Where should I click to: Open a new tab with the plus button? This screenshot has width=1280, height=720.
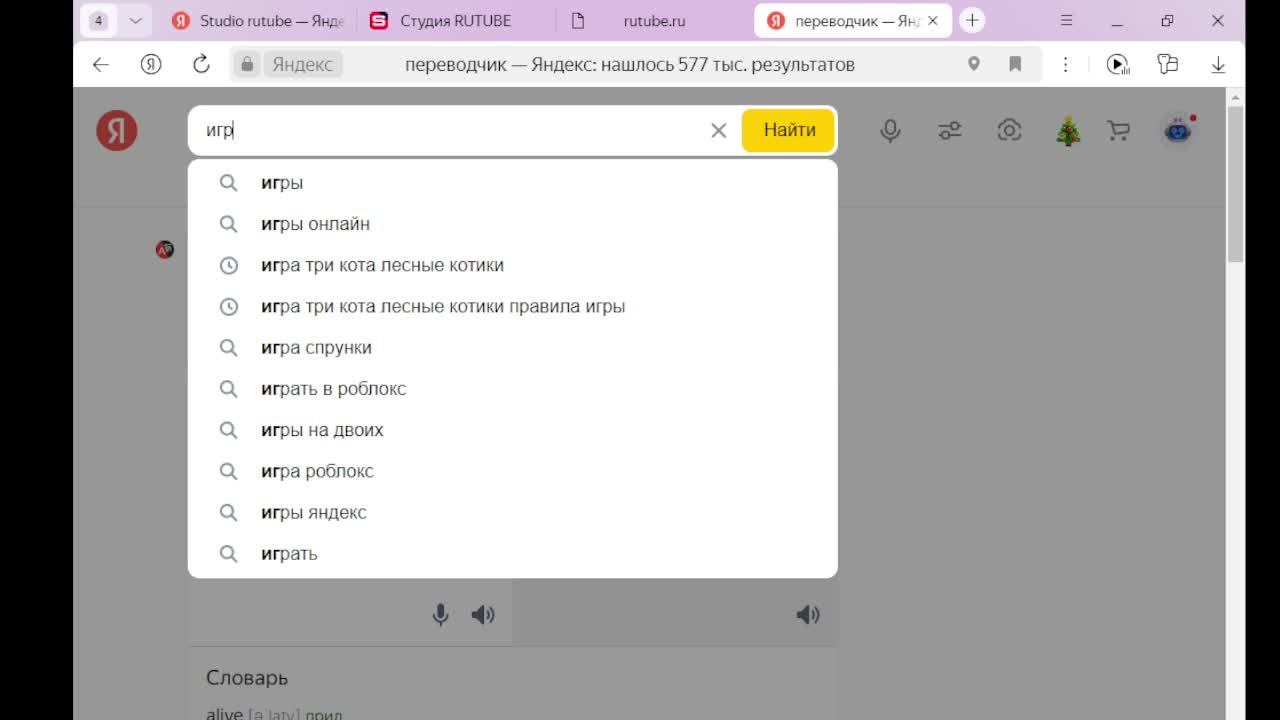[971, 21]
